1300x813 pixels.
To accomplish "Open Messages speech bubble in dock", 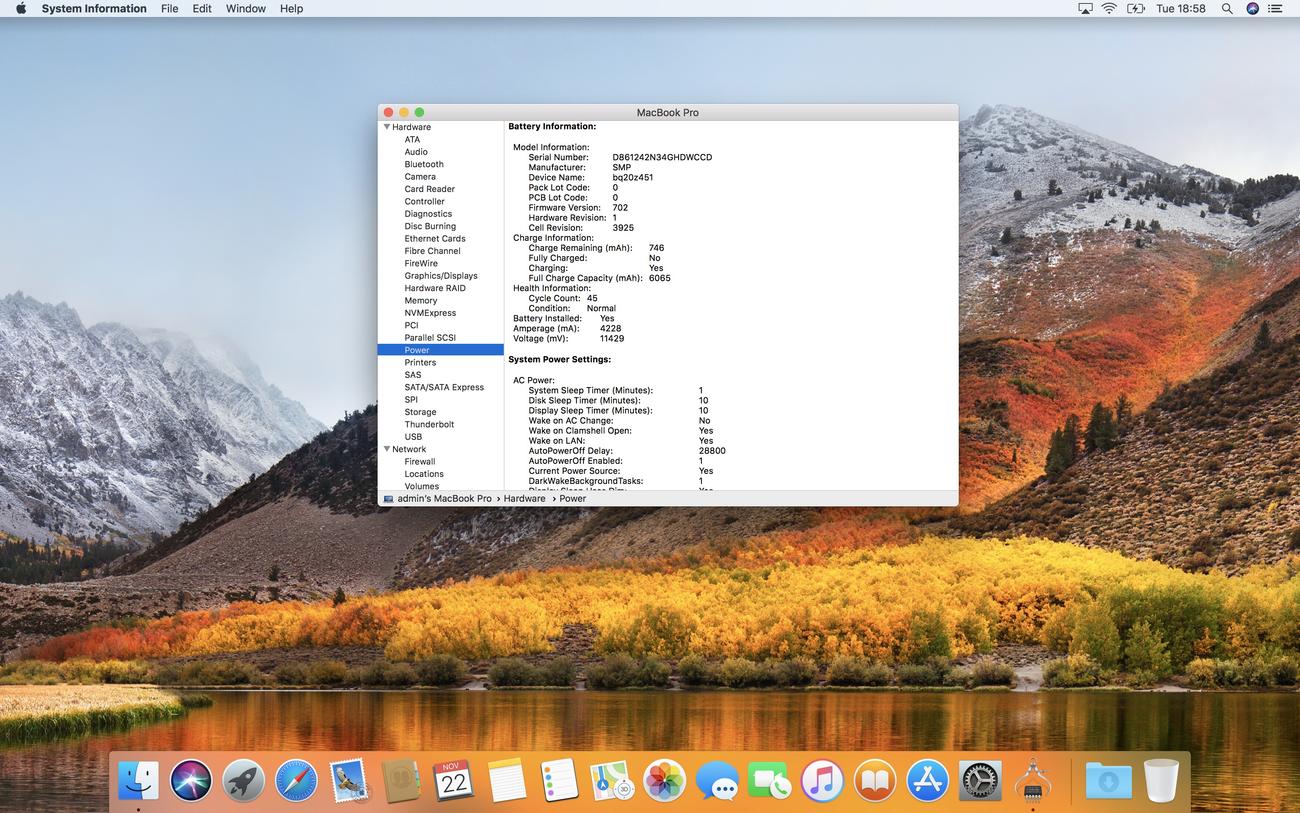I will tap(717, 780).
